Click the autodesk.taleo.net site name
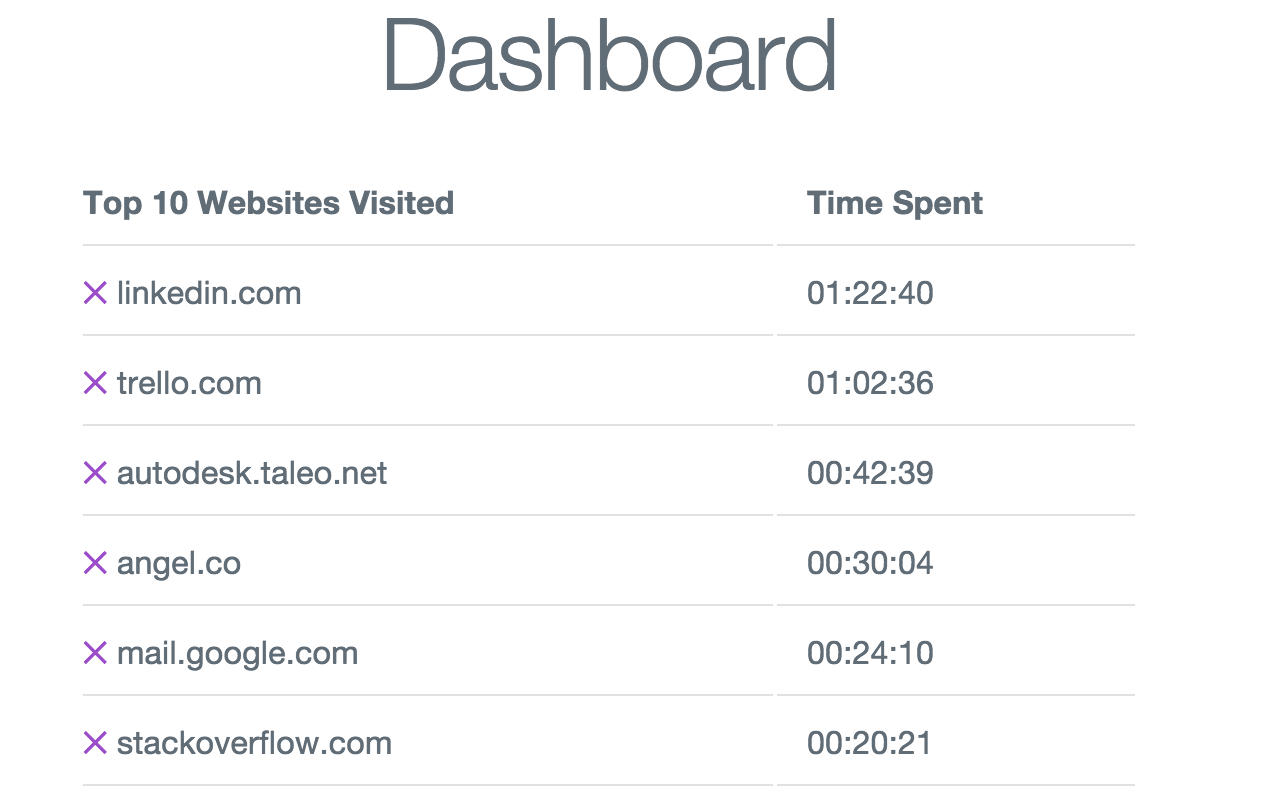 click(x=252, y=473)
